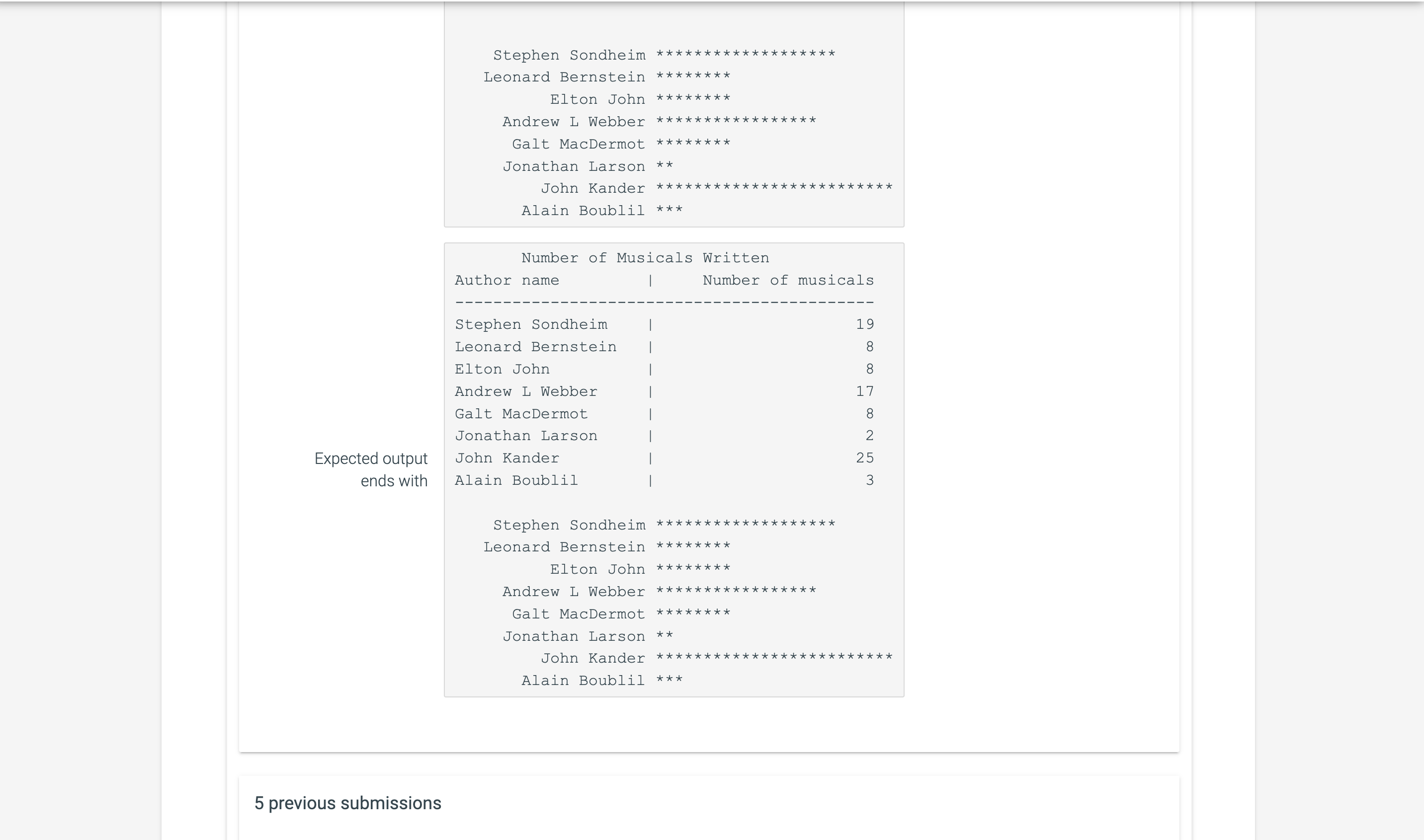Click Stephen Sondheim's count of 19

pyautogui.click(x=865, y=324)
